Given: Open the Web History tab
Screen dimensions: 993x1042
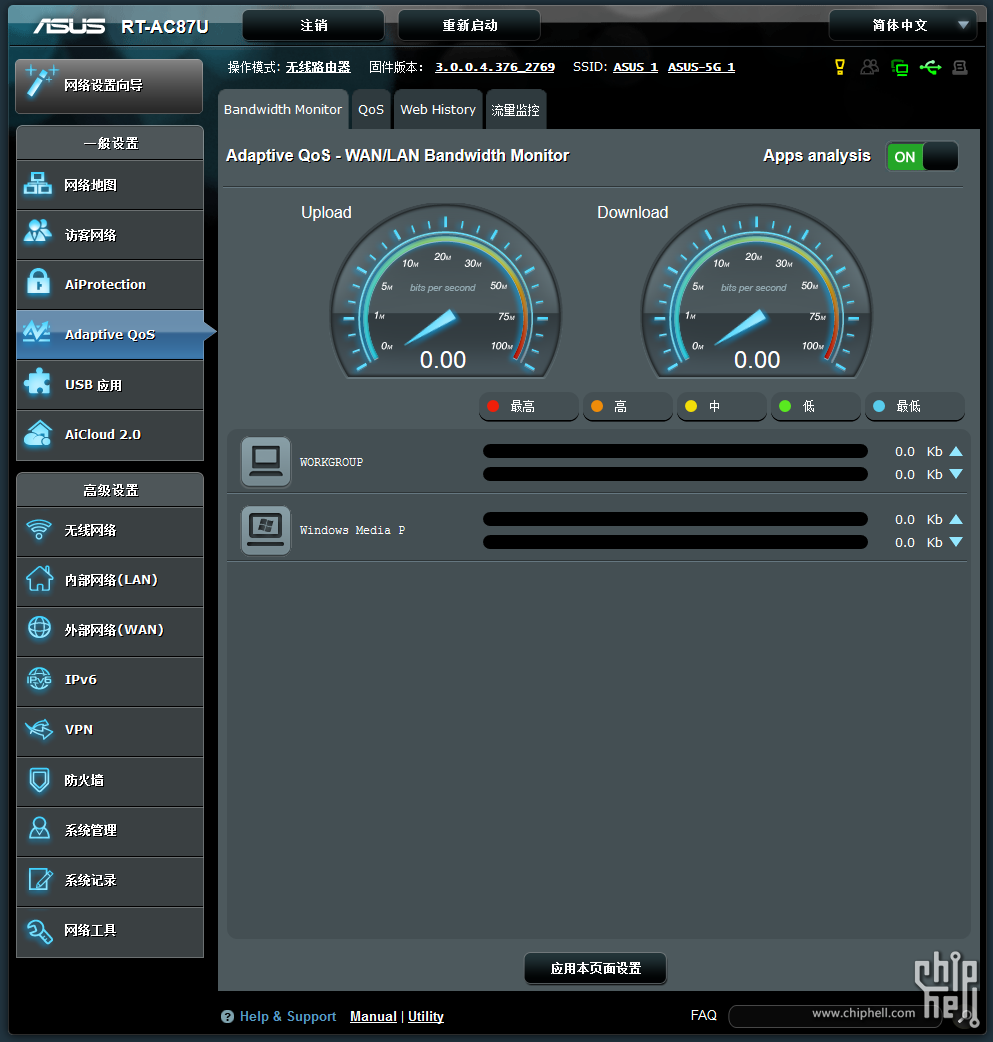Looking at the screenshot, I should click(x=438, y=110).
